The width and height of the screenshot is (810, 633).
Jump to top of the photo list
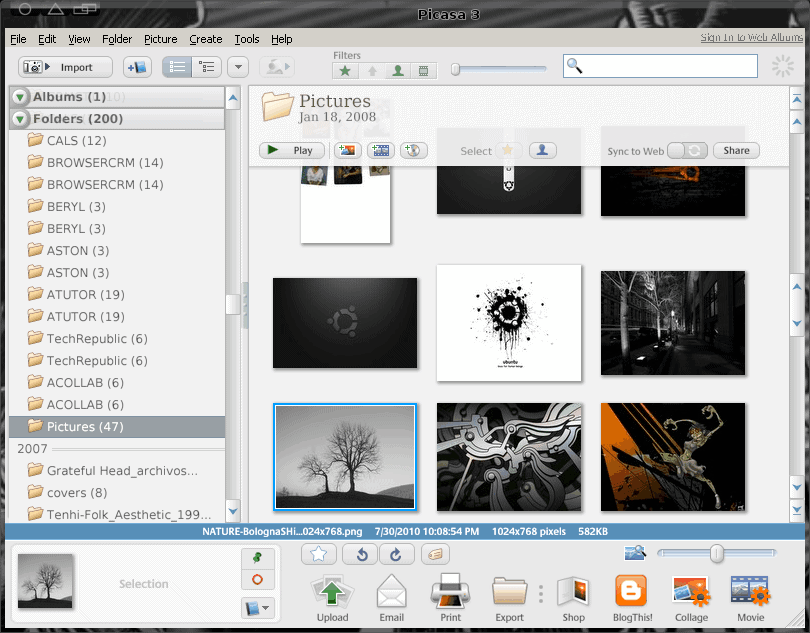tap(797, 99)
